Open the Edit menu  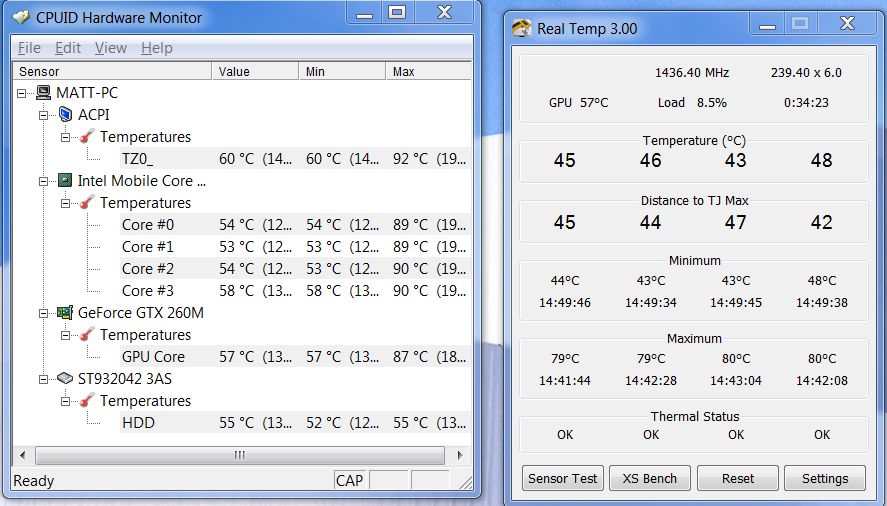[x=68, y=48]
